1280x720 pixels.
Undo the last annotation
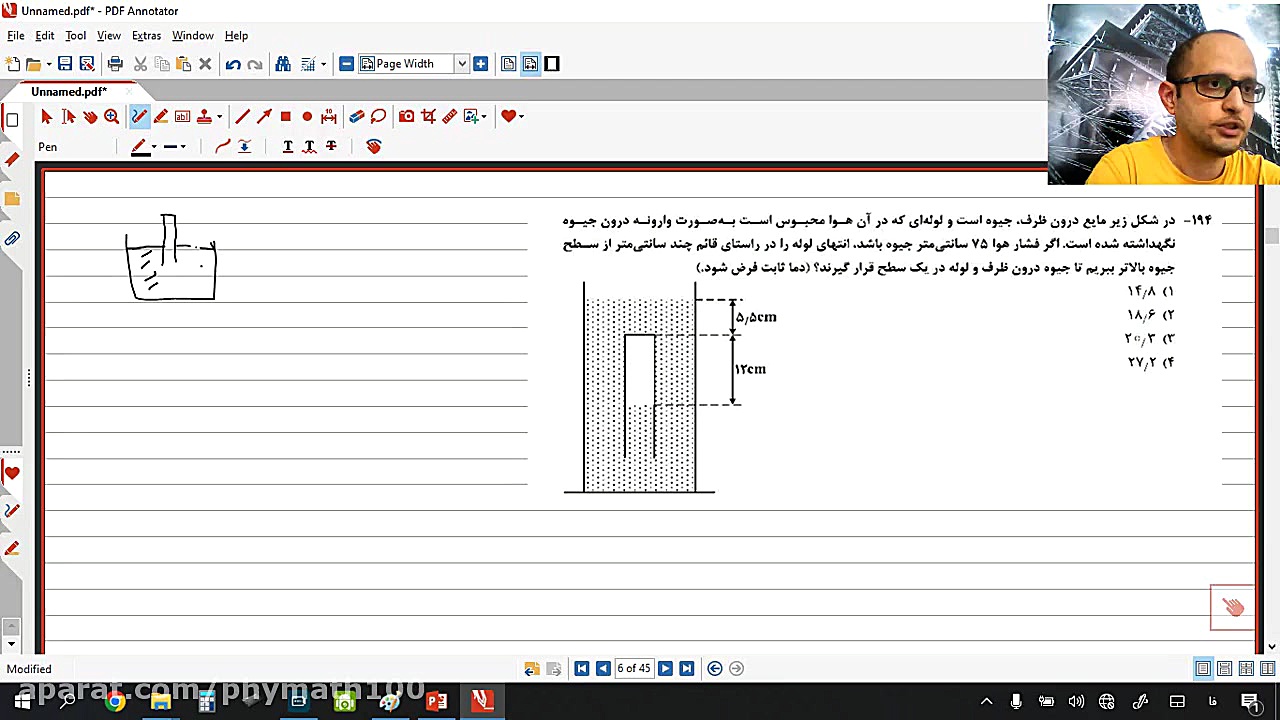233,64
